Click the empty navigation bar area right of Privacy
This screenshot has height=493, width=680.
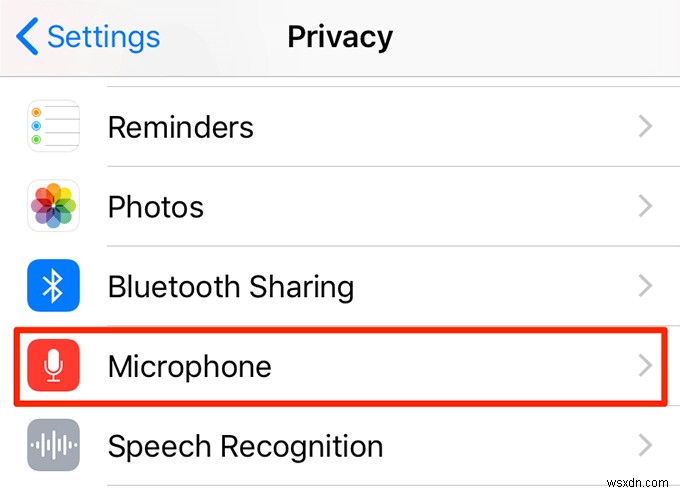tap(540, 37)
